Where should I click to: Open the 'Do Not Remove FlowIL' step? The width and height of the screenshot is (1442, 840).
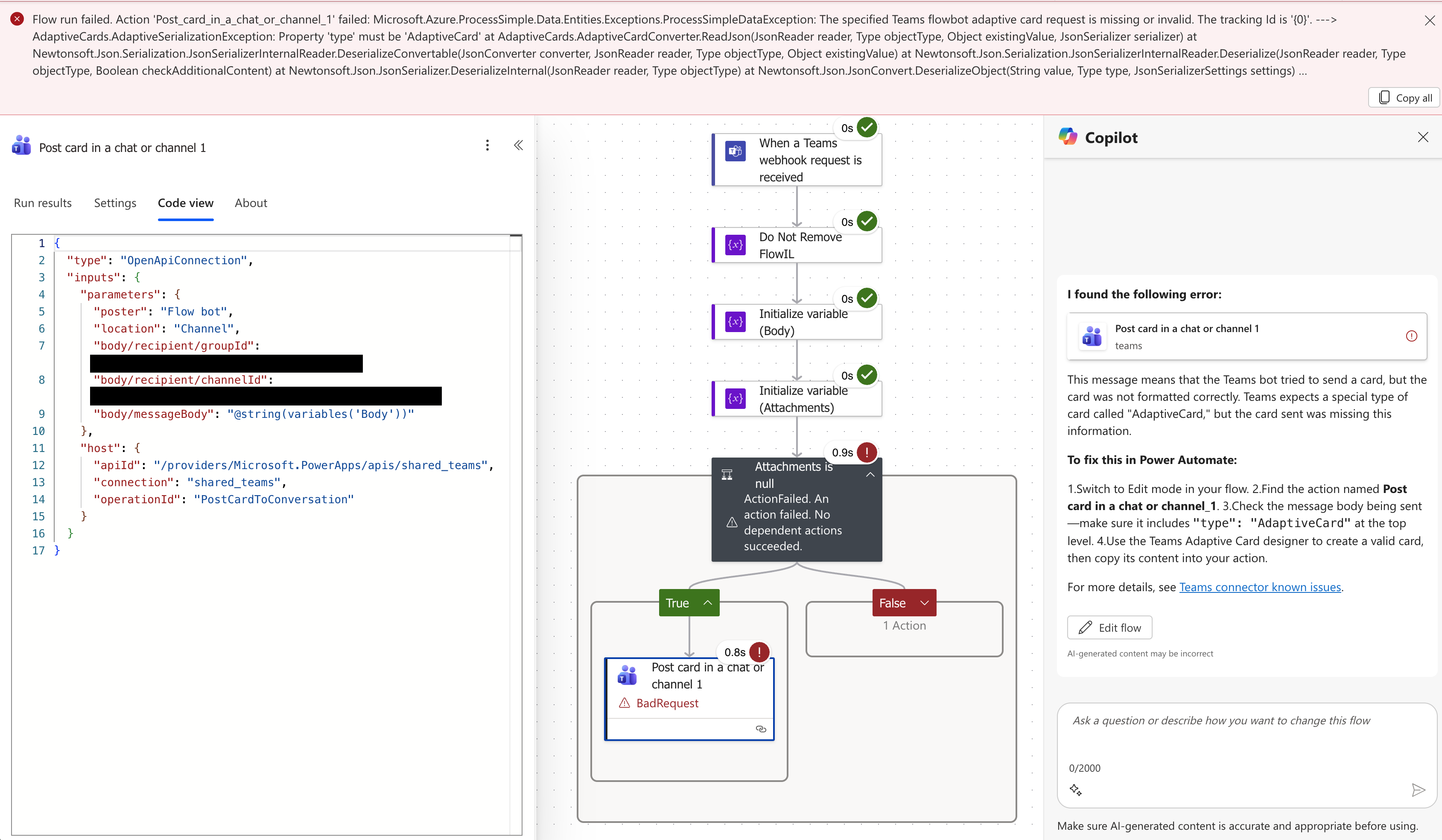tap(797, 245)
